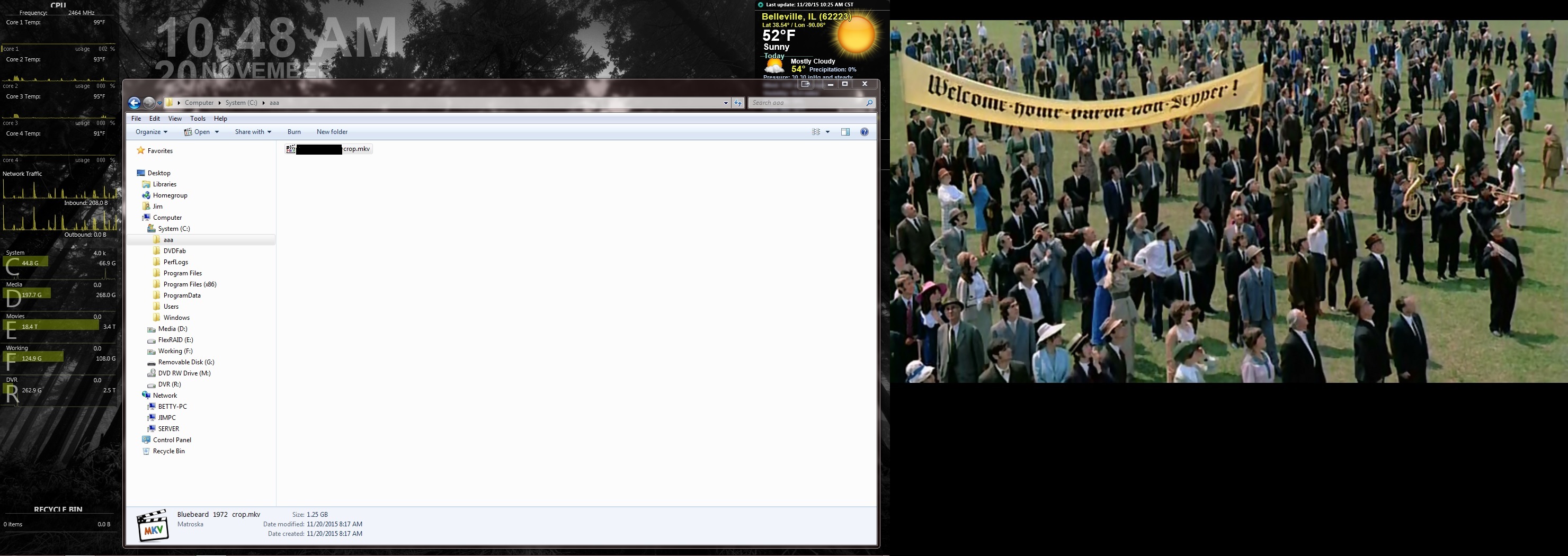Click the Belleville, IL (62223) weather location

(x=807, y=16)
